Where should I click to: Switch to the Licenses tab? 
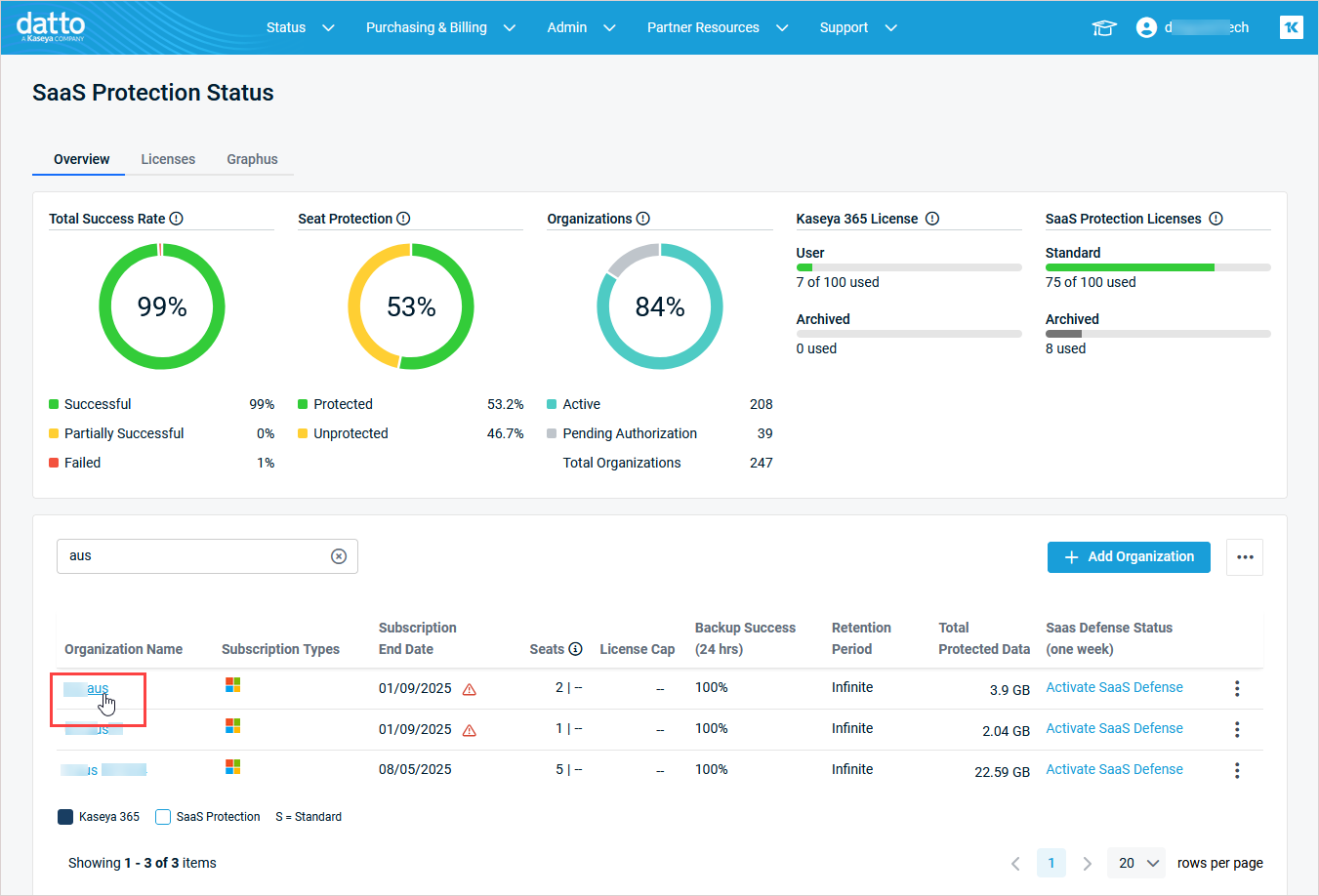(168, 159)
